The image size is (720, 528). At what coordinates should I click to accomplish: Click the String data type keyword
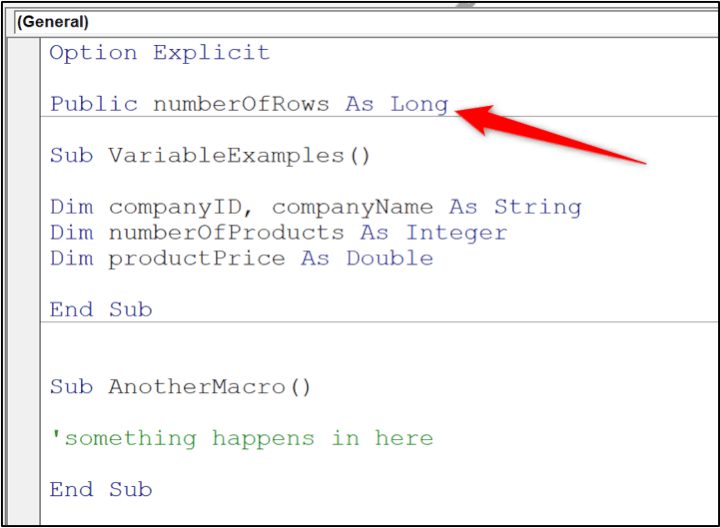click(x=537, y=207)
